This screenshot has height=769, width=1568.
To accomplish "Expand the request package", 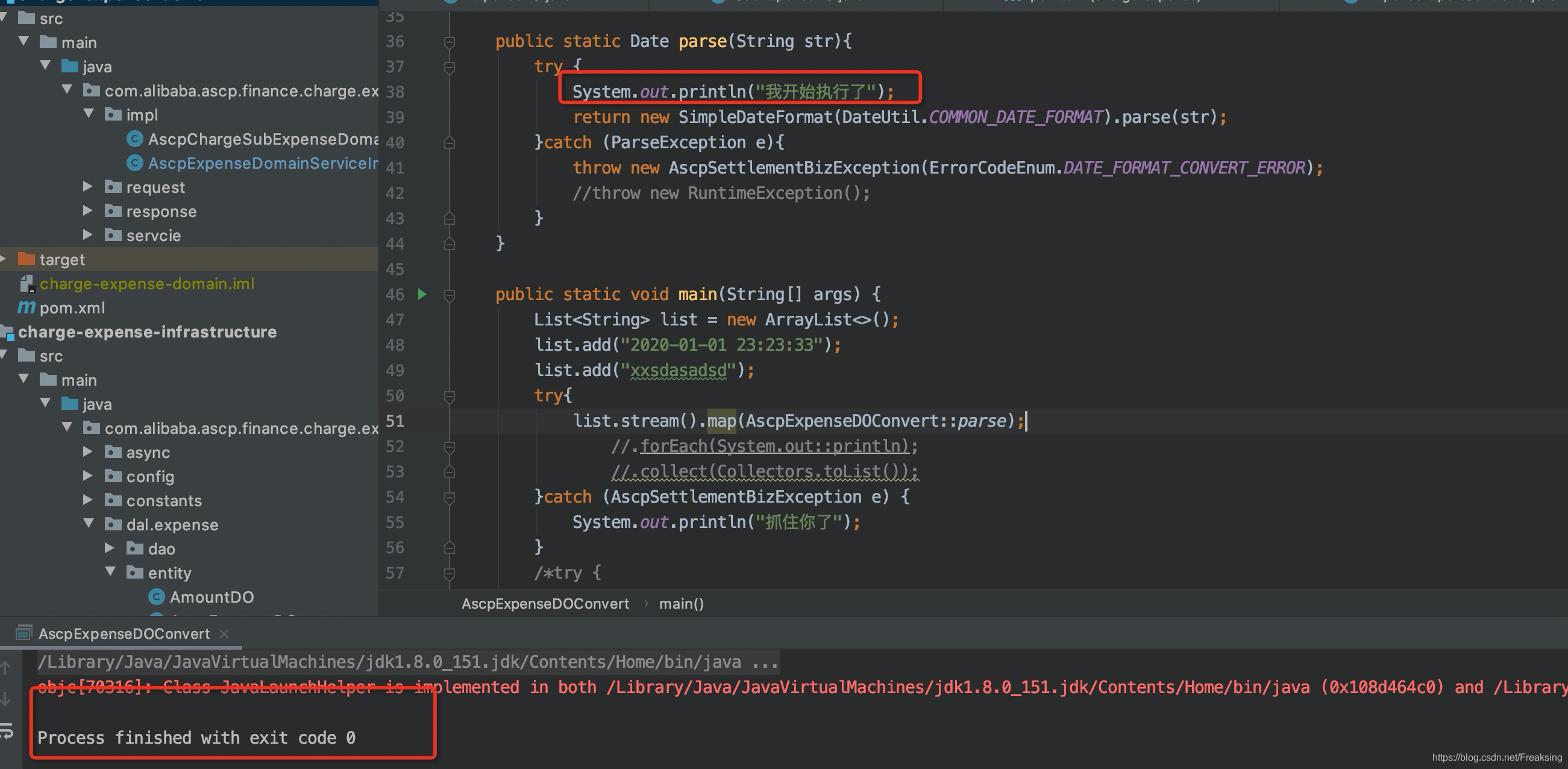I will 88,186.
